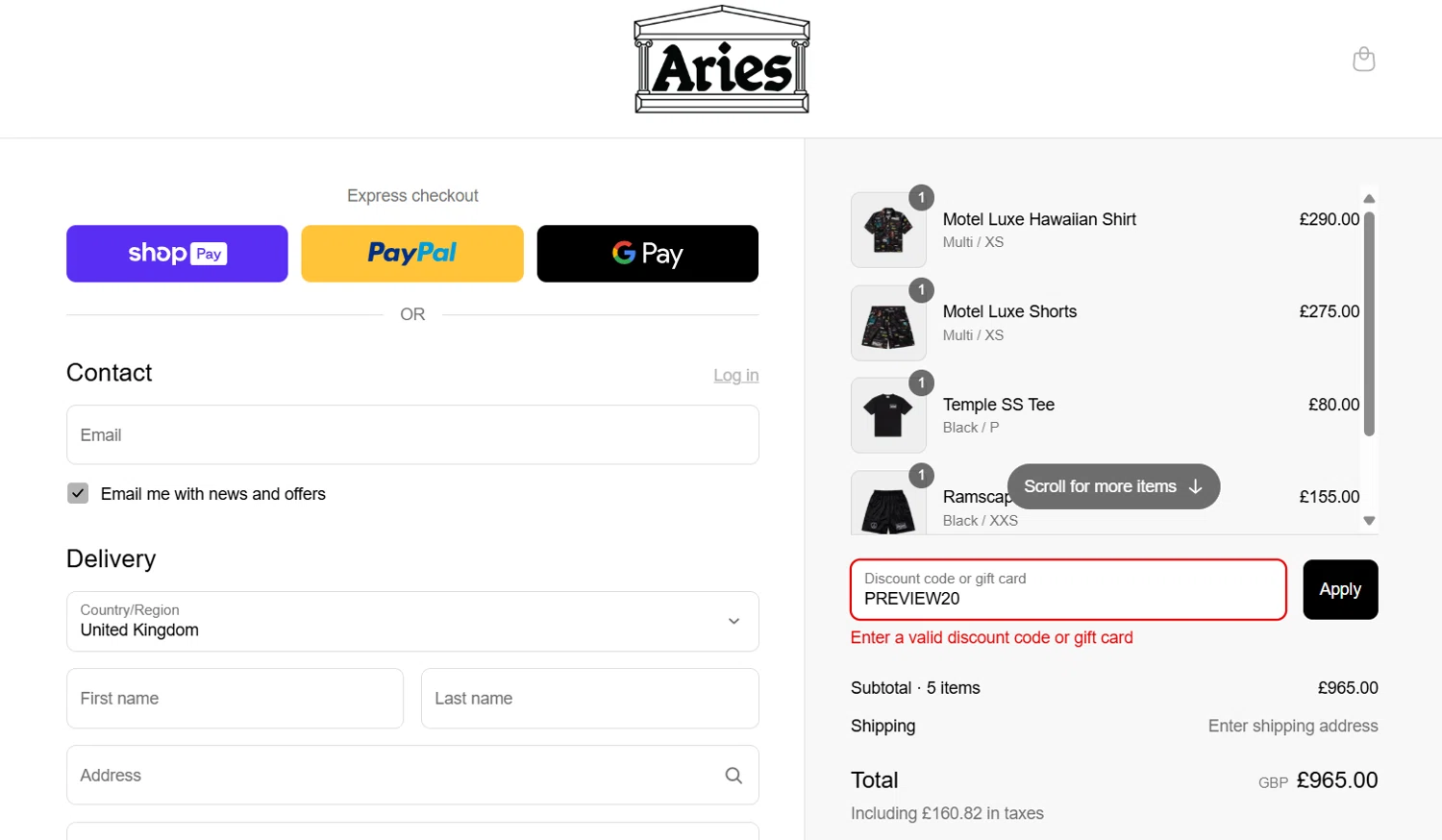This screenshot has height=840, width=1442.
Task: Click the order list scrollbar thumb
Action: point(1369,324)
